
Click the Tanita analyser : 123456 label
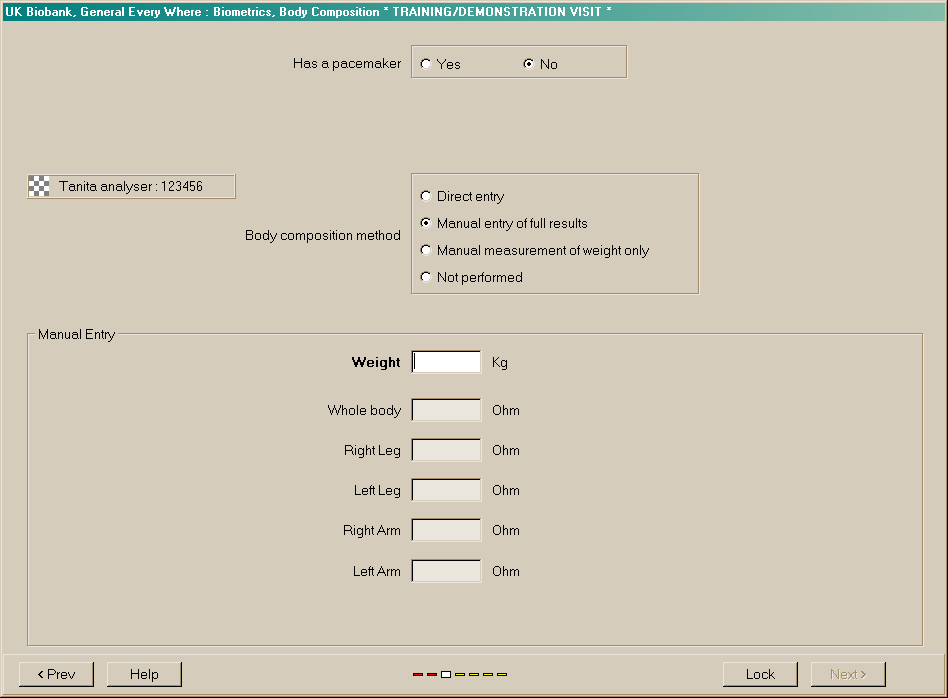click(131, 186)
